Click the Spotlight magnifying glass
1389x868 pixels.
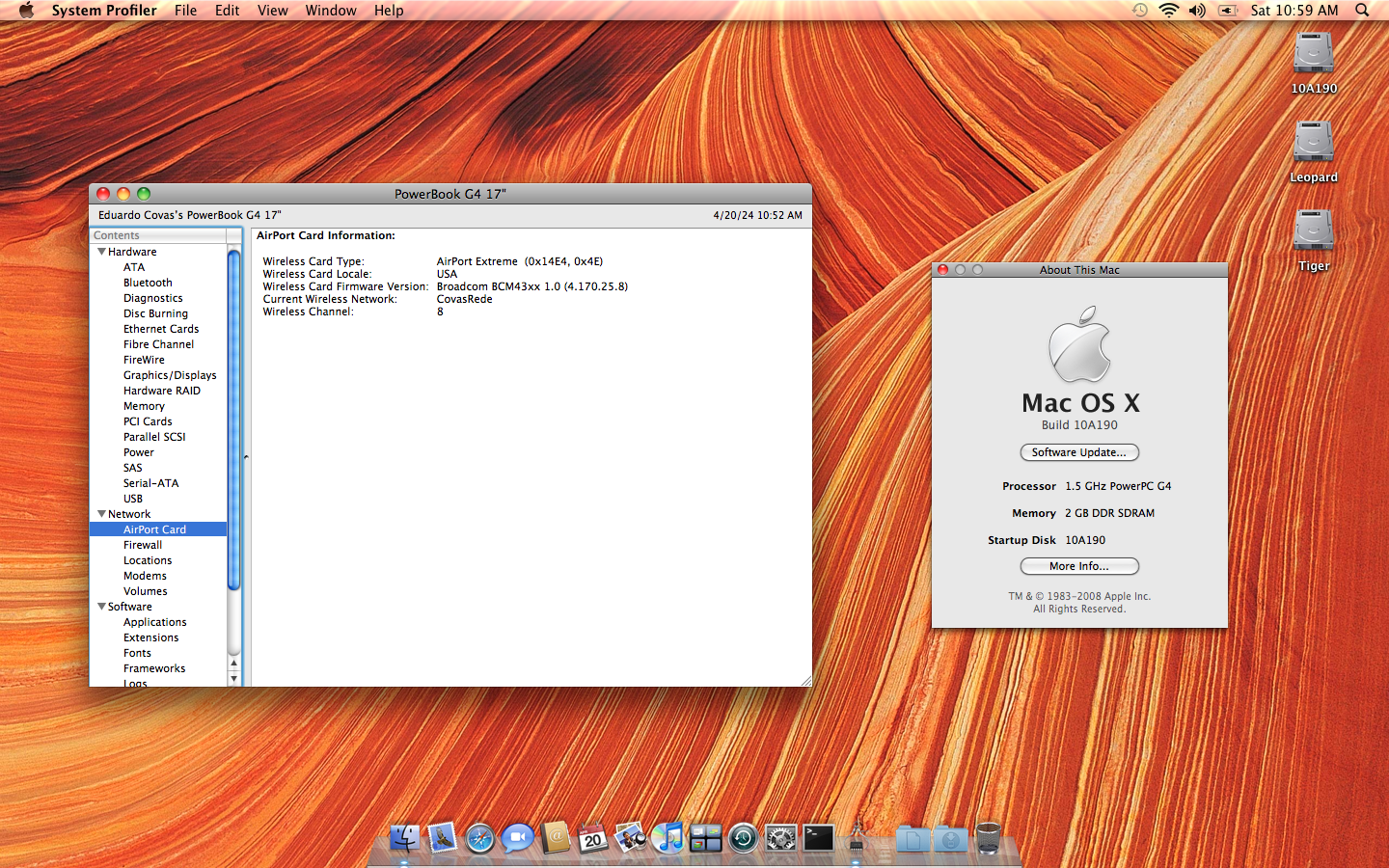1362,11
